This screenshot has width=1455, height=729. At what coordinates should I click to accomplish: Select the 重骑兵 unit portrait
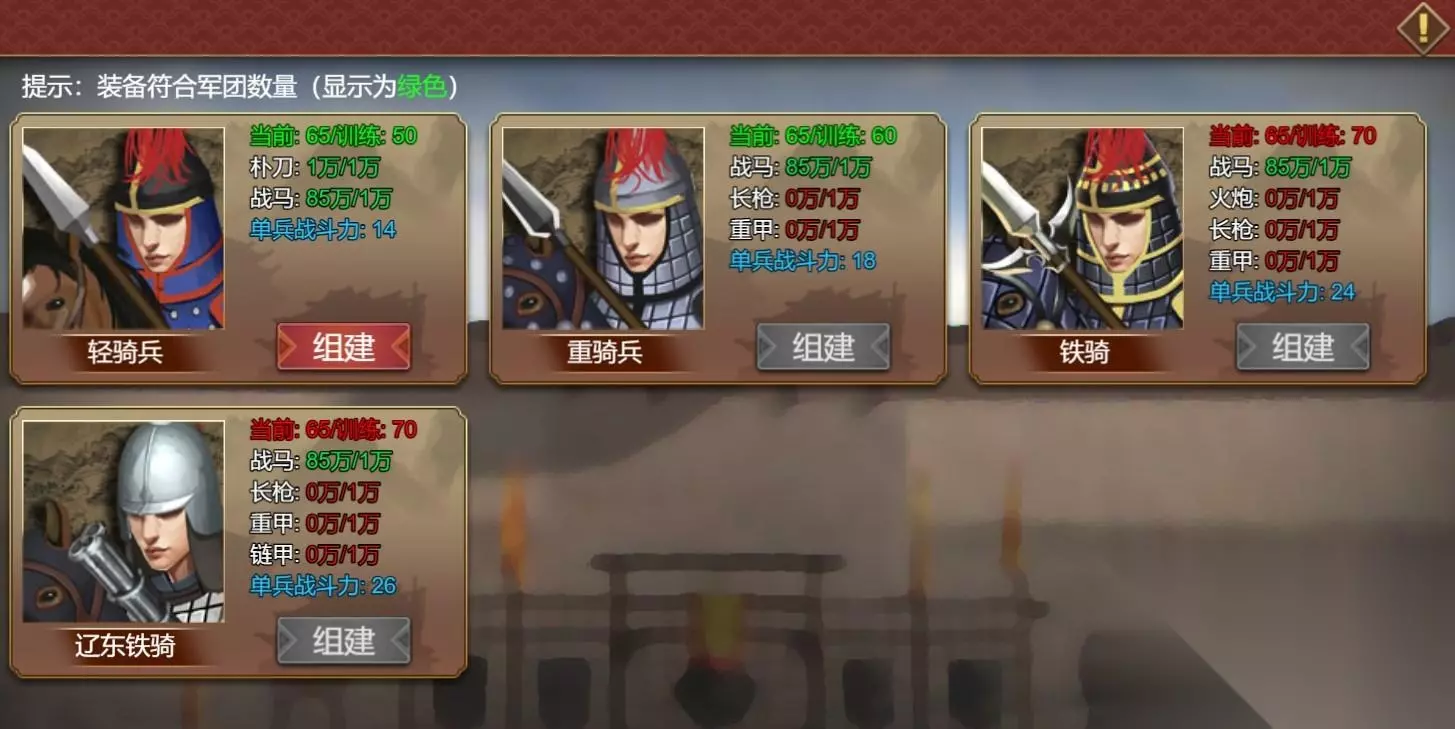pos(603,228)
